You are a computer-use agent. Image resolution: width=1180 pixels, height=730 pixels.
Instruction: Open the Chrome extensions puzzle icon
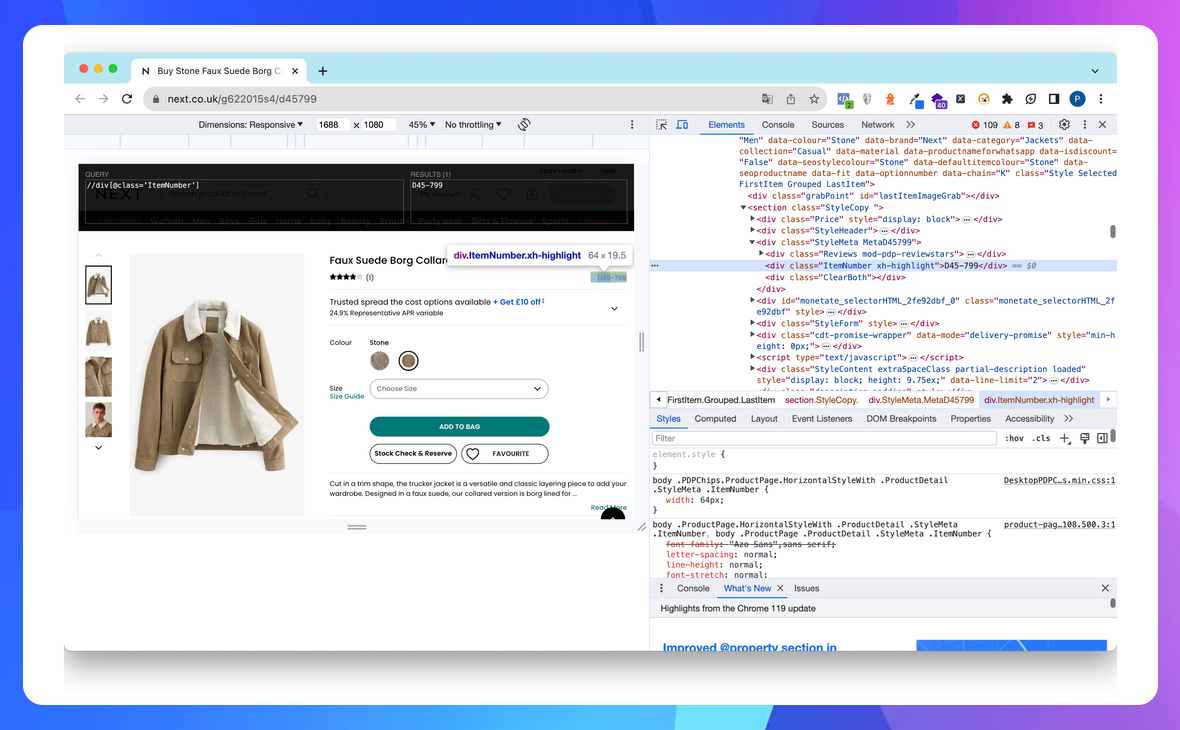1007,99
